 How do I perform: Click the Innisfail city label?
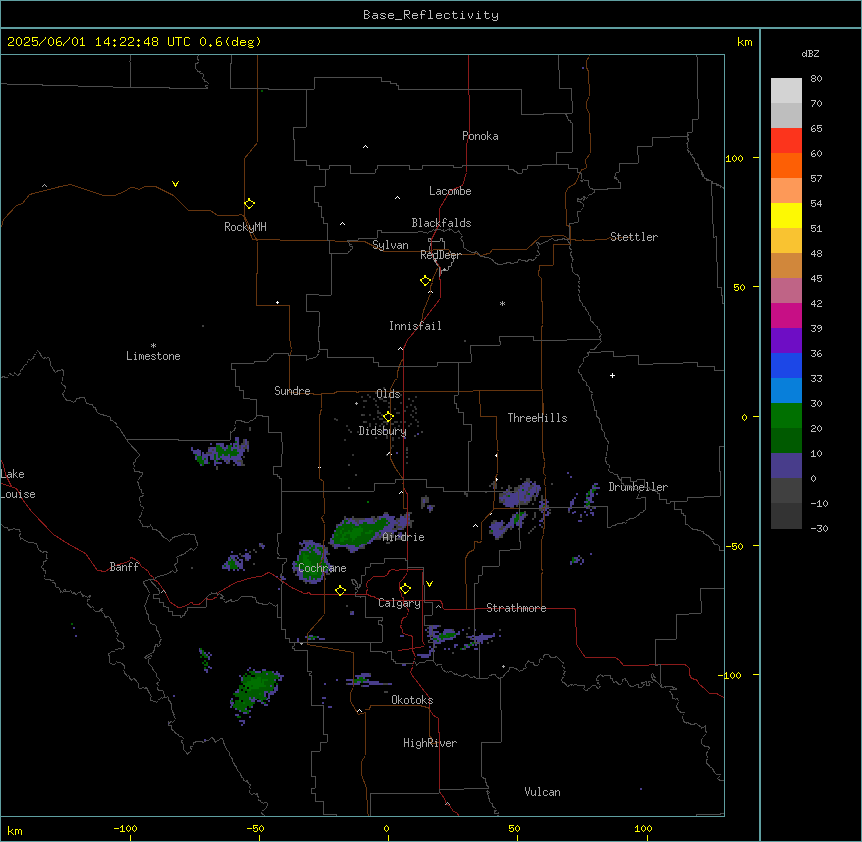[415, 326]
